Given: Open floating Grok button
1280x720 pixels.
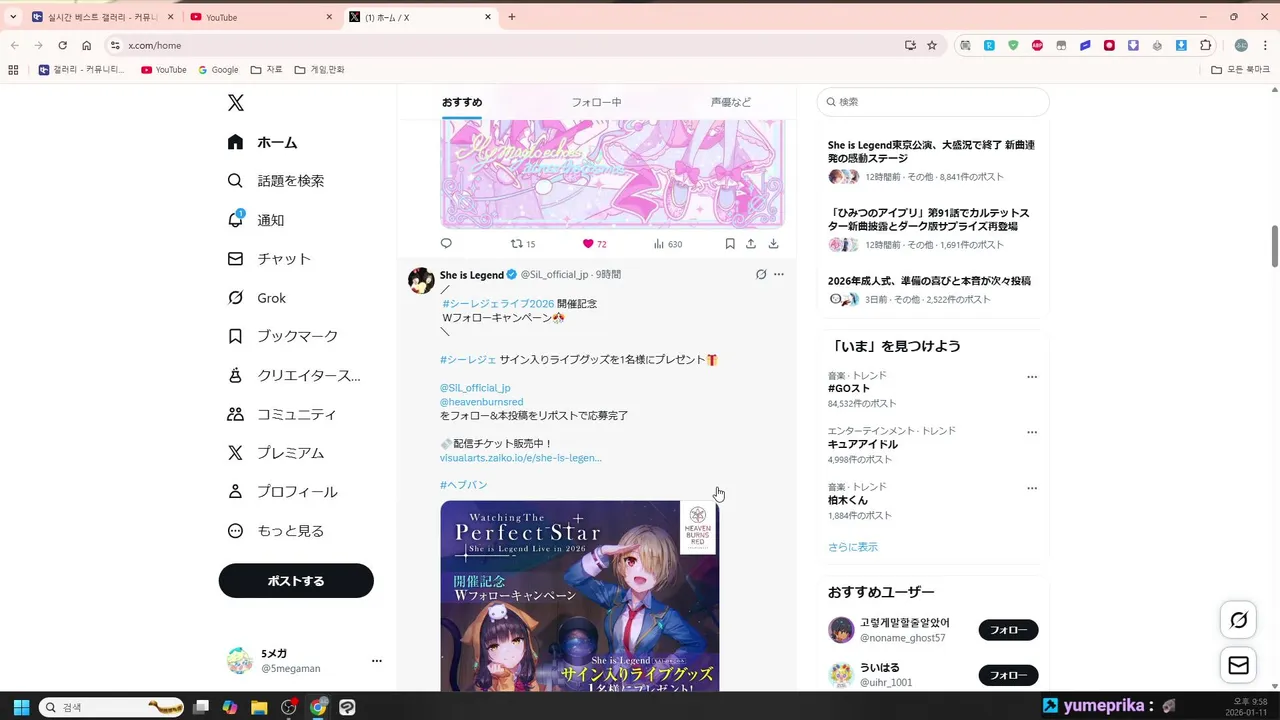Looking at the screenshot, I should click(1238, 620).
